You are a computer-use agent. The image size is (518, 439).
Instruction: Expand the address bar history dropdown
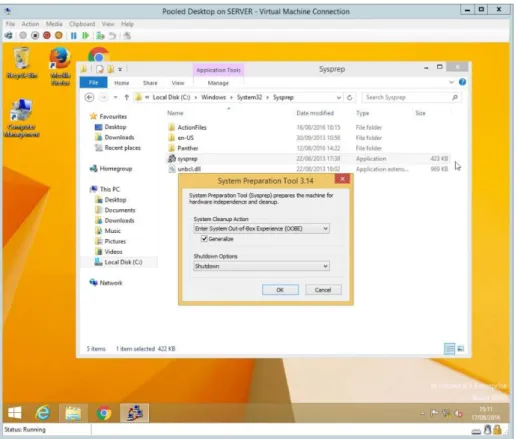pyautogui.click(x=339, y=97)
